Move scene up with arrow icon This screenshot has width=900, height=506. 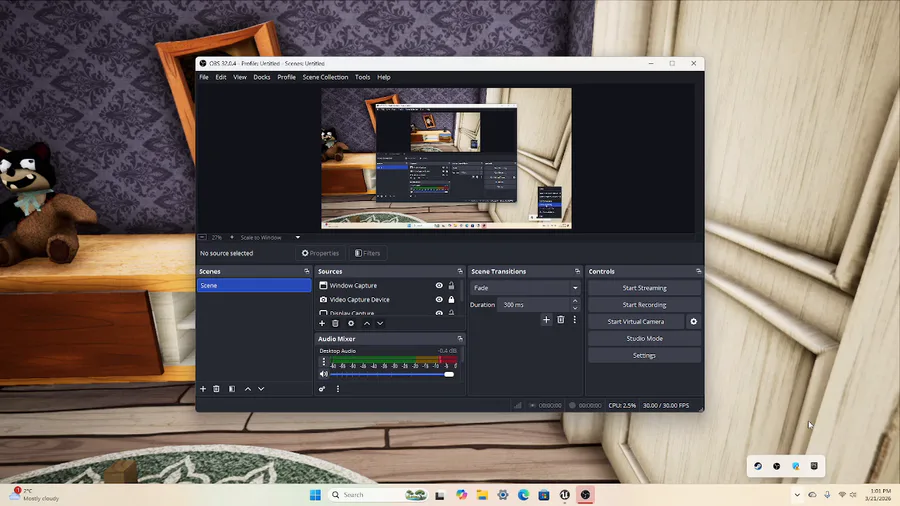pyautogui.click(x=248, y=388)
